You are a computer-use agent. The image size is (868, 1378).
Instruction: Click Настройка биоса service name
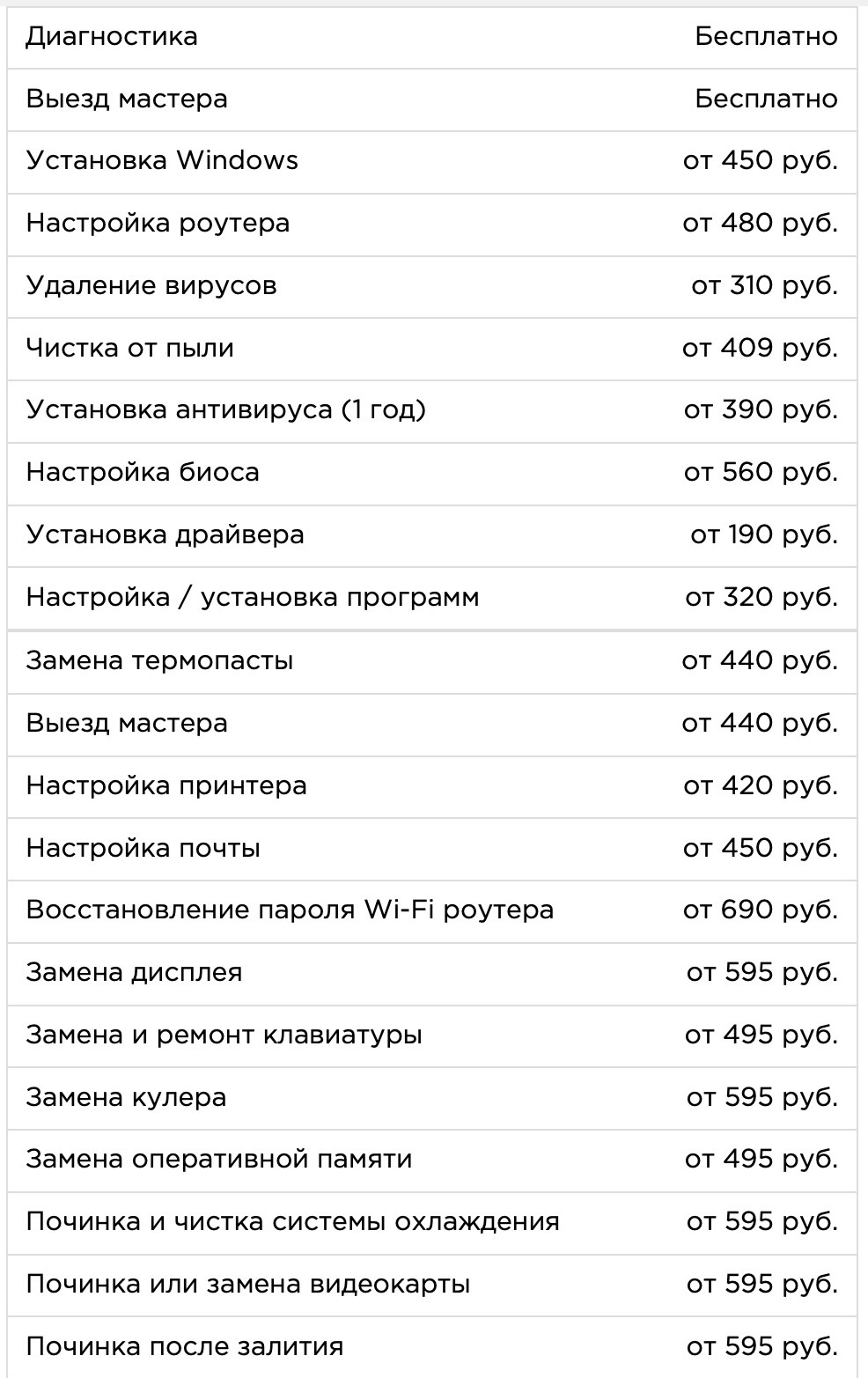tap(143, 473)
